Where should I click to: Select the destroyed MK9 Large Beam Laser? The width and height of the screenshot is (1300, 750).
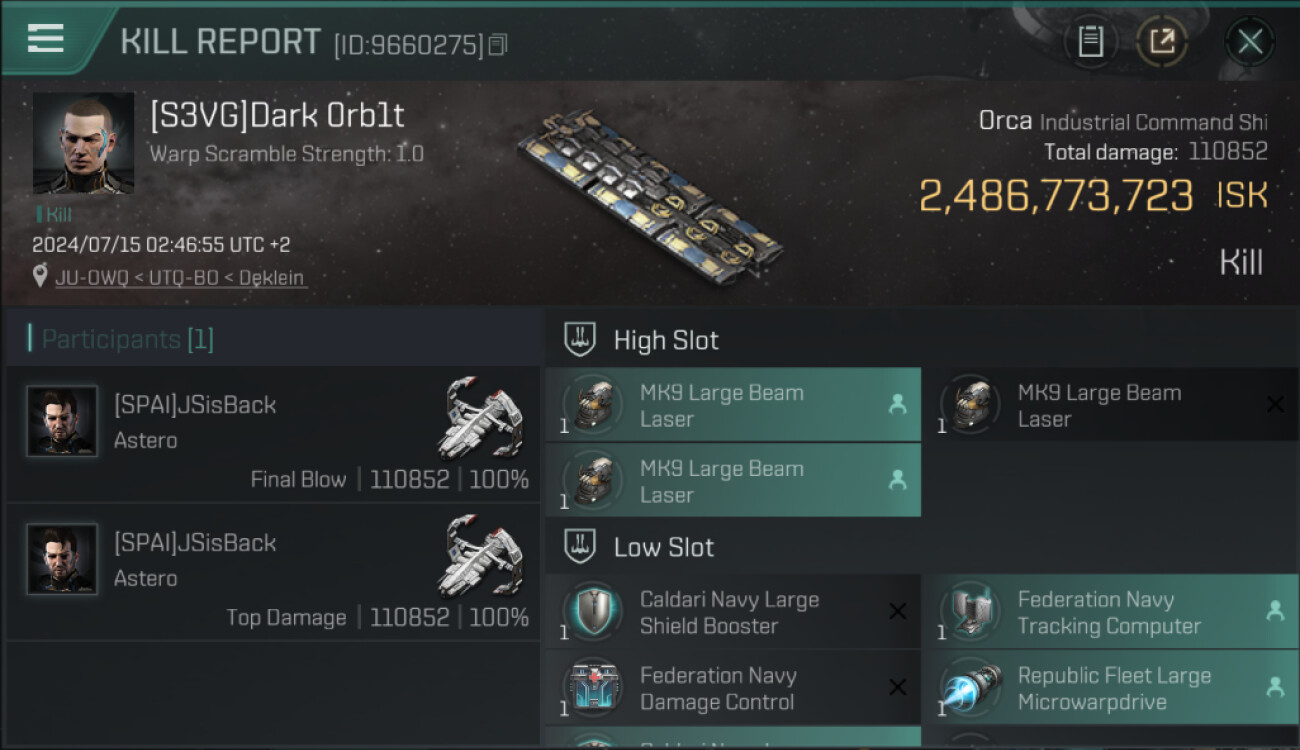click(1110, 405)
